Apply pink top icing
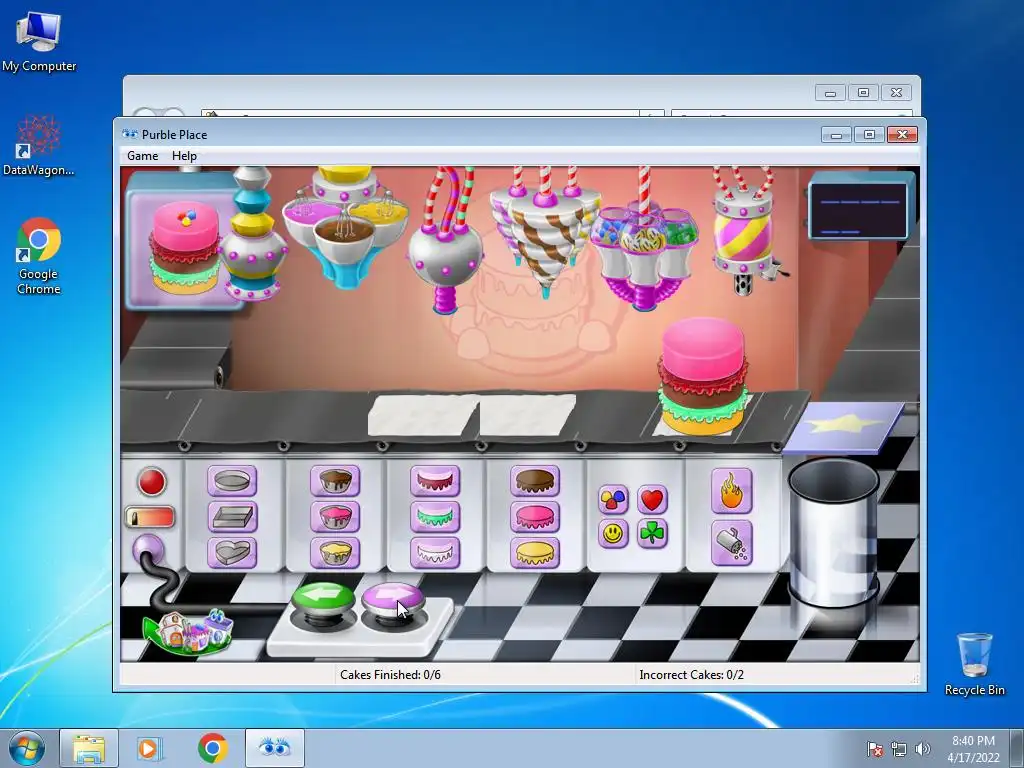 [535, 517]
